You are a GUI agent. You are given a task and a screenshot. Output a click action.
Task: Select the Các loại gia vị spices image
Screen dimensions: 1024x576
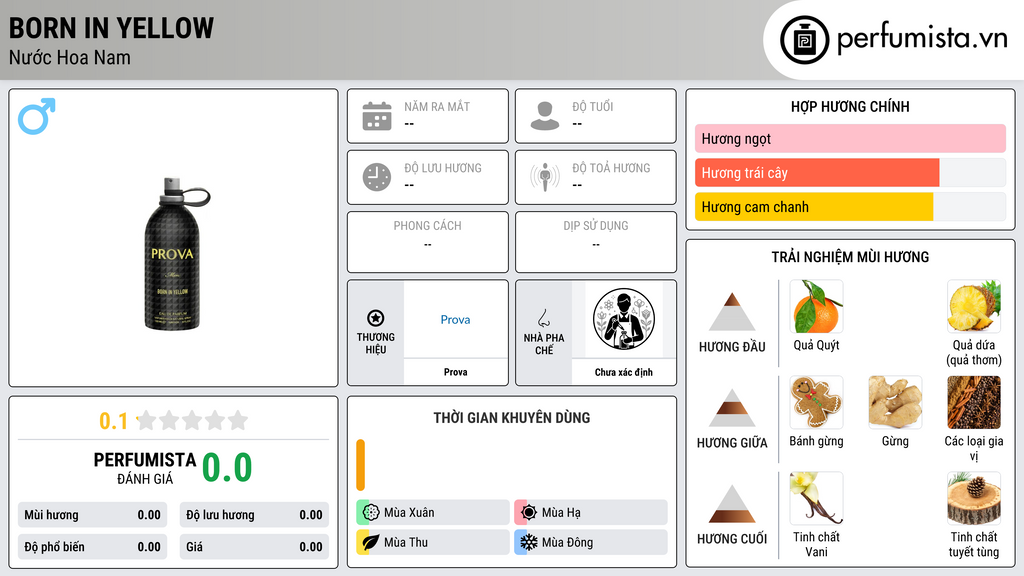[x=974, y=402]
